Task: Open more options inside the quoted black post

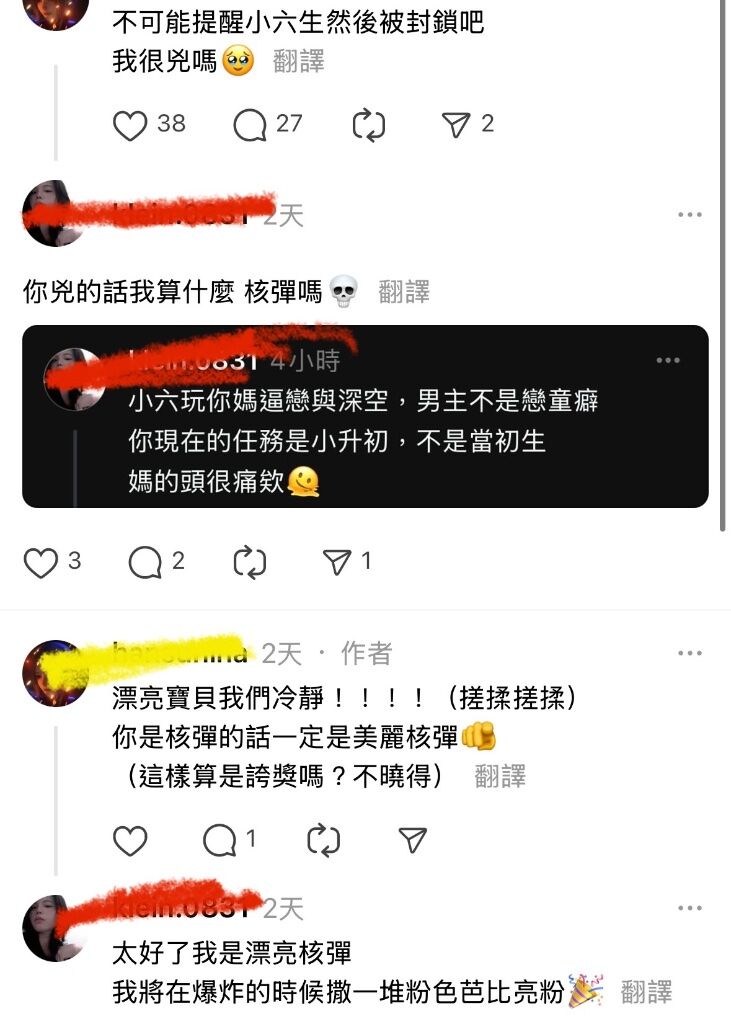Action: pyautogui.click(x=668, y=360)
